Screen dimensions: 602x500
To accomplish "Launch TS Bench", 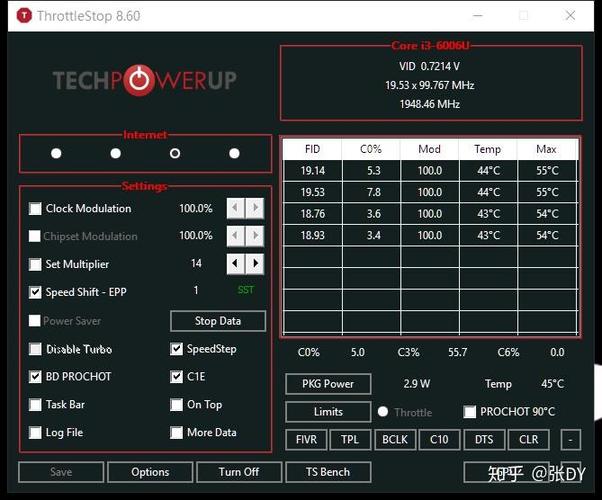I will pos(328,472).
